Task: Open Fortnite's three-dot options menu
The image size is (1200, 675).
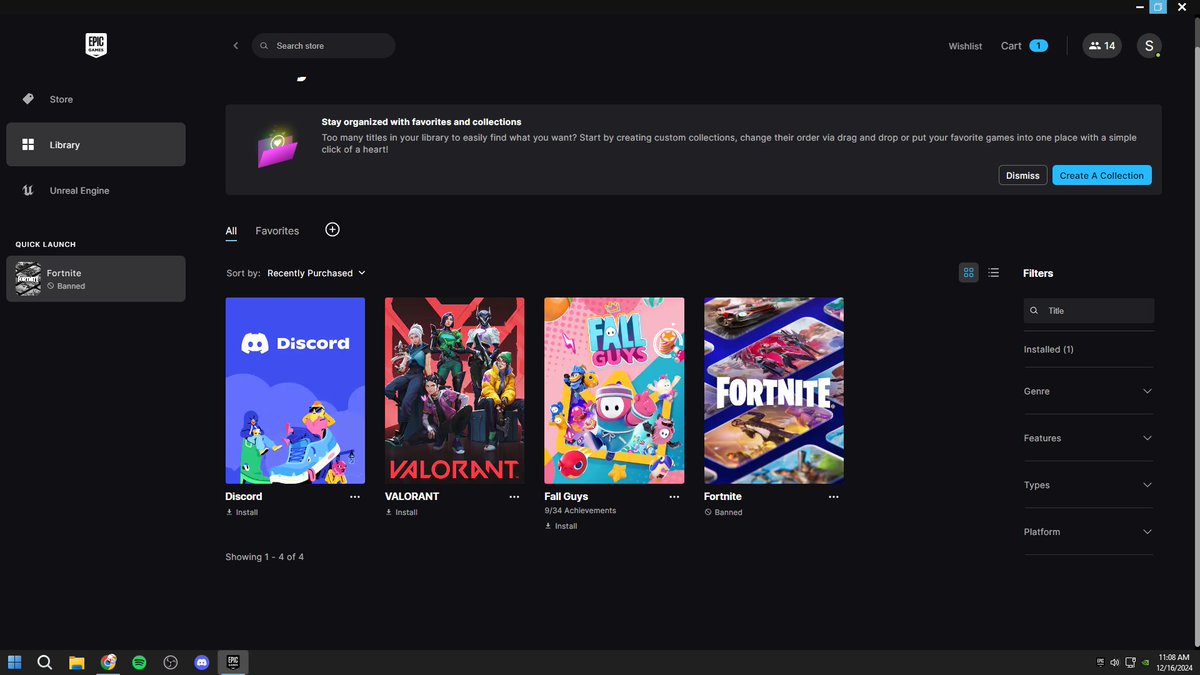Action: (x=834, y=497)
